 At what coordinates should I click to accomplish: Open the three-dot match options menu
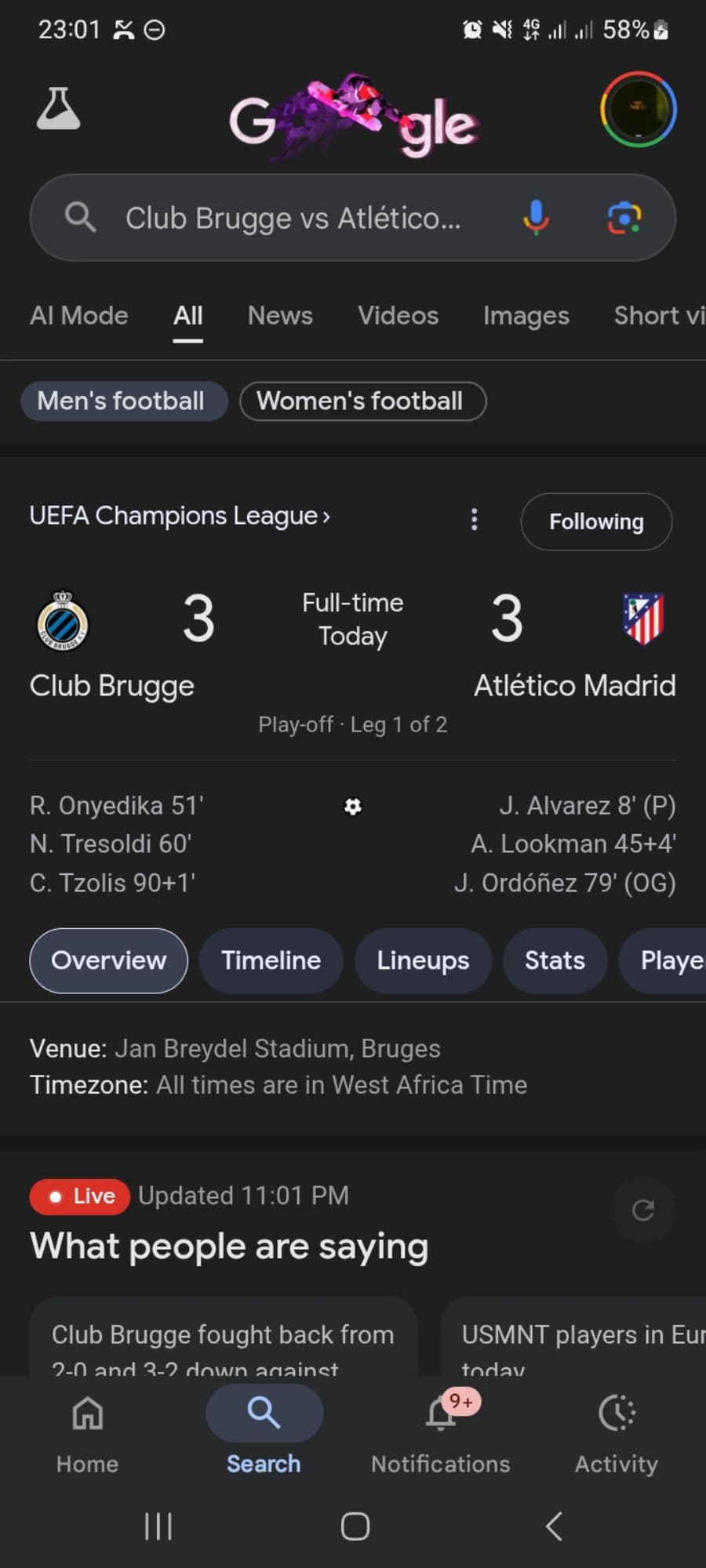[x=474, y=519]
